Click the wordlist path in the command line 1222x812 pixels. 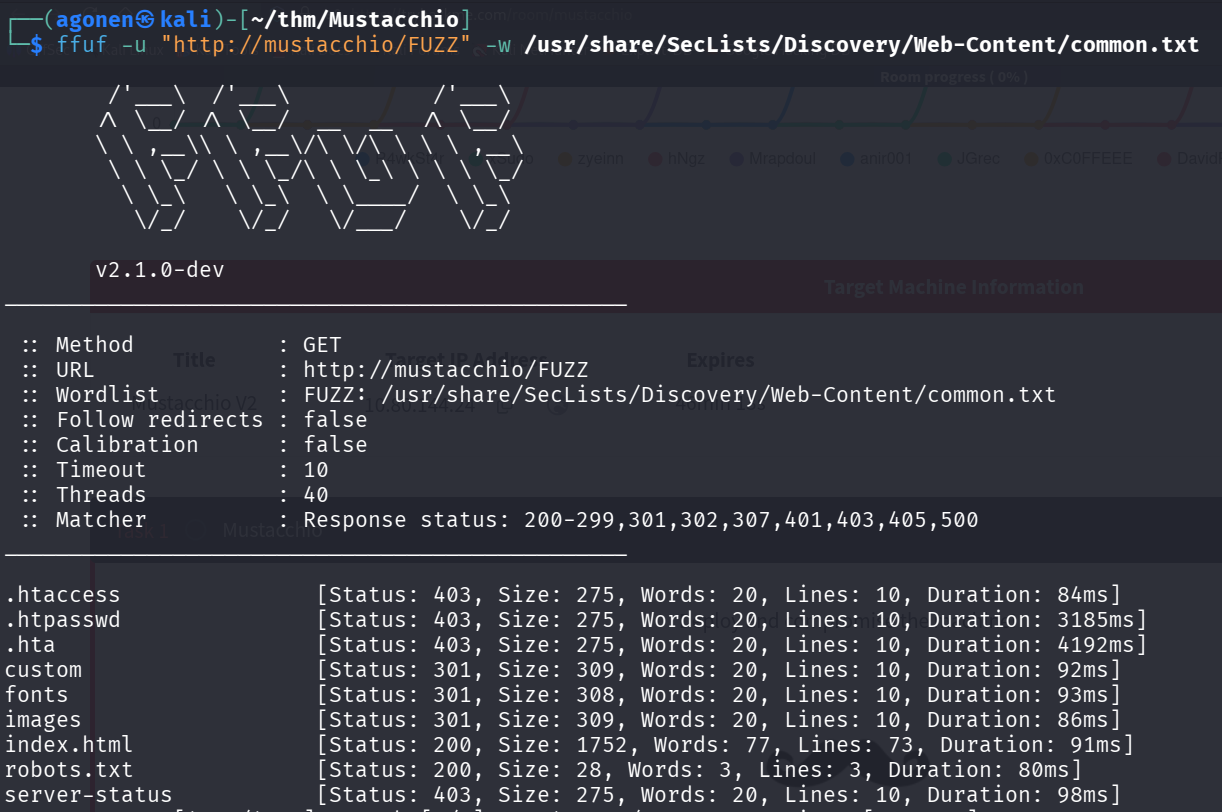[860, 45]
